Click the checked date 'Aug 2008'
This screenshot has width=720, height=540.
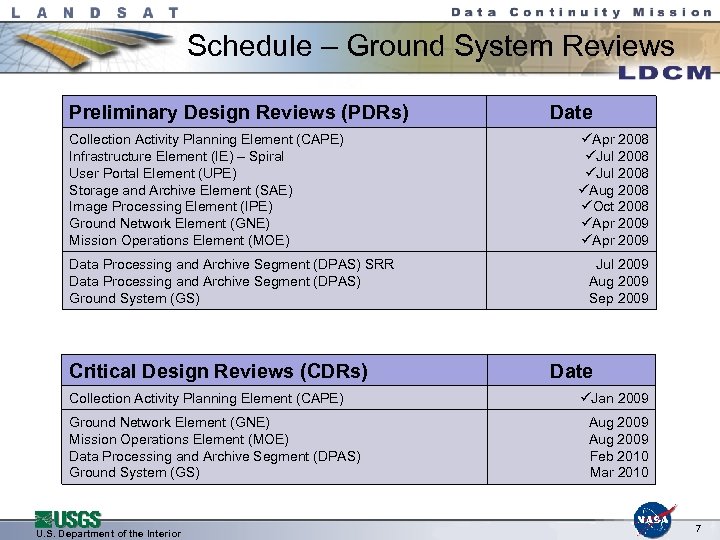[x=613, y=190]
